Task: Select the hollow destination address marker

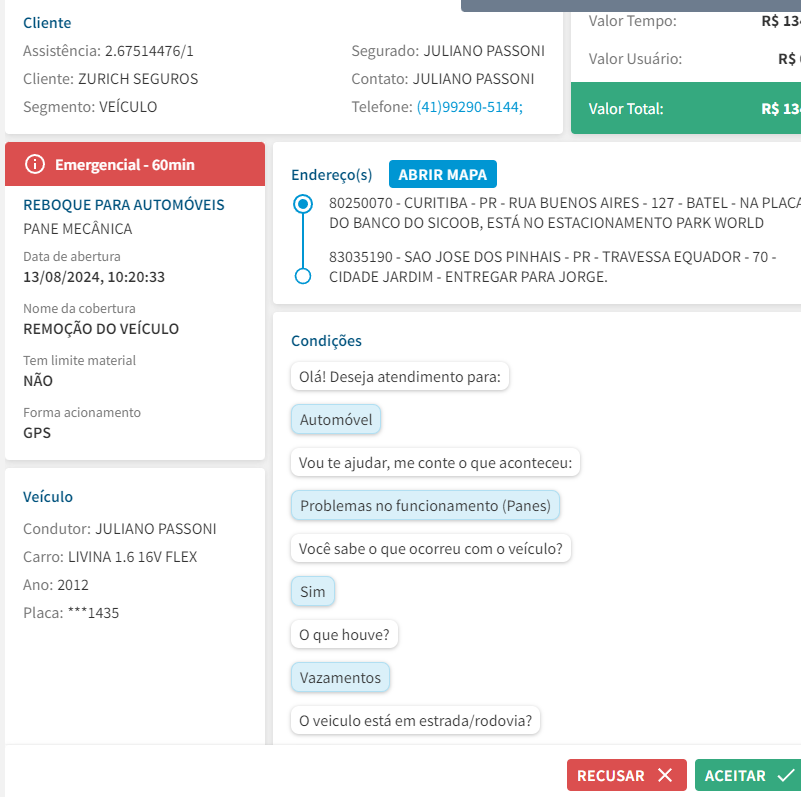Action: (x=303, y=276)
